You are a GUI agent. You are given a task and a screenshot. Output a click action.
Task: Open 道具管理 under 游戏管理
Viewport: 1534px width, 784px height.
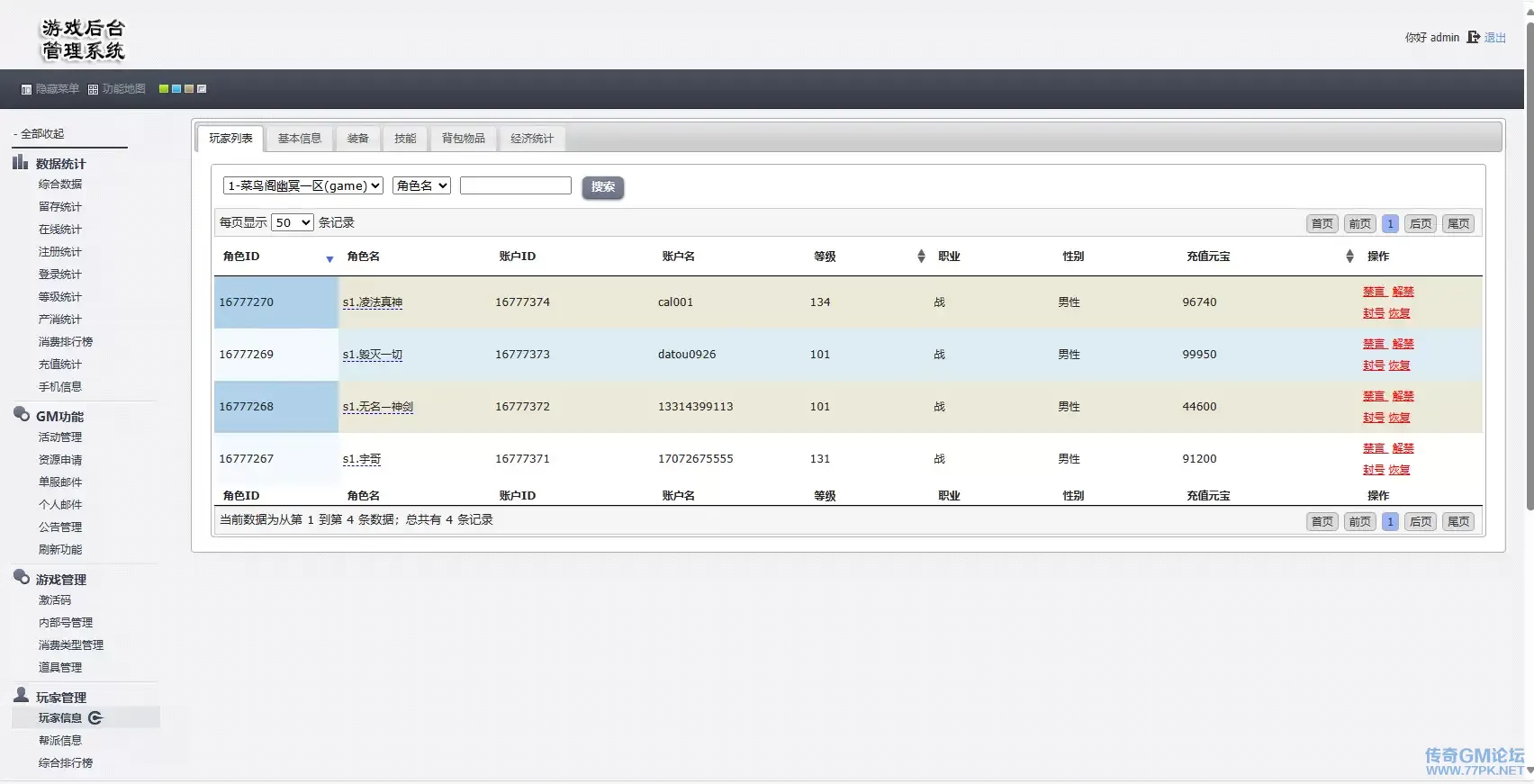[x=60, y=668]
